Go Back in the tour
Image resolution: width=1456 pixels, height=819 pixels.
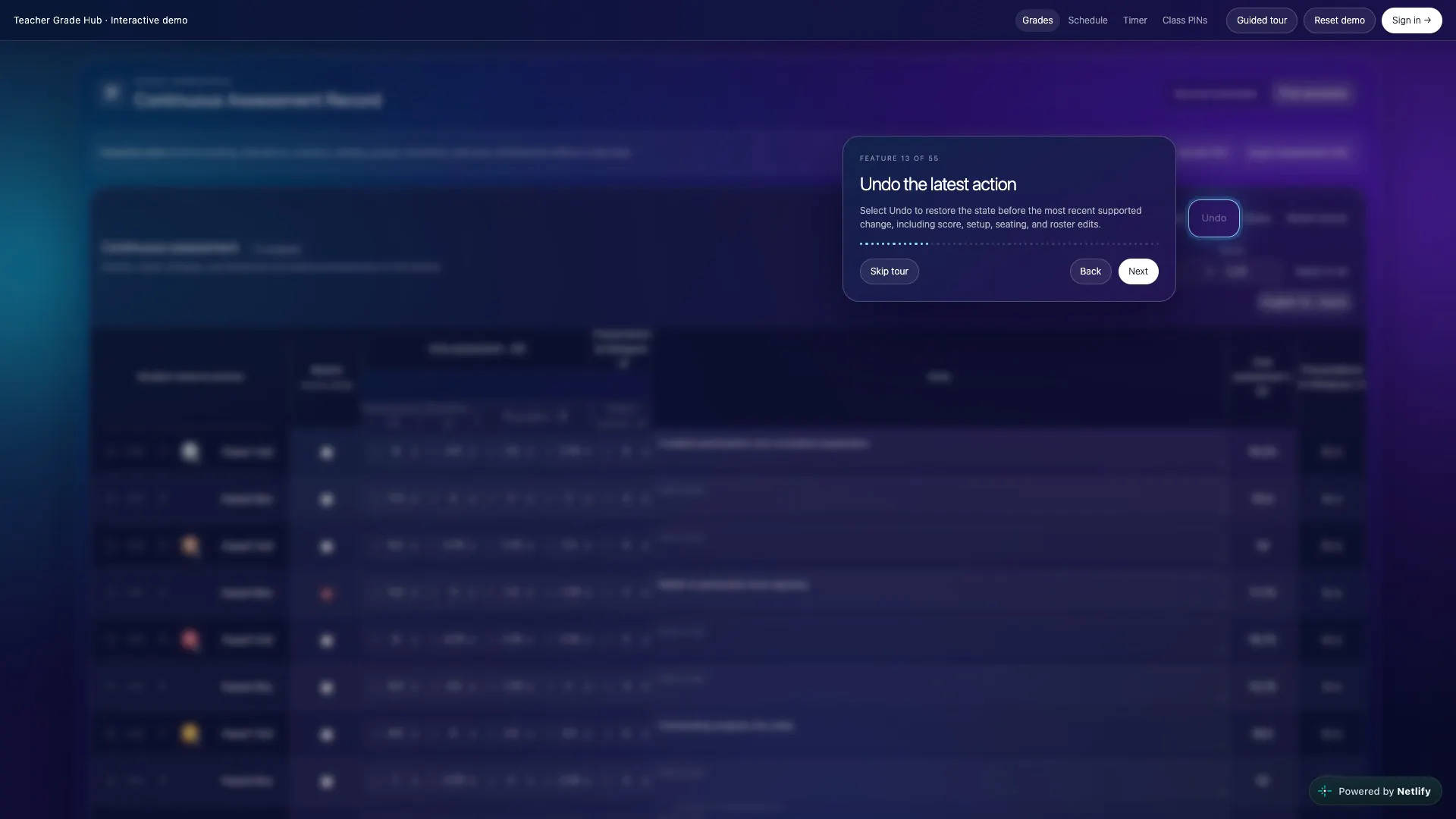tap(1090, 271)
